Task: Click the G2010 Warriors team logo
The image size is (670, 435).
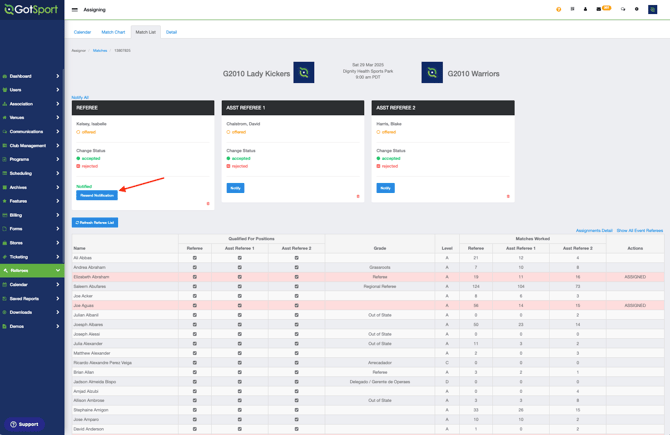Action: [432, 73]
